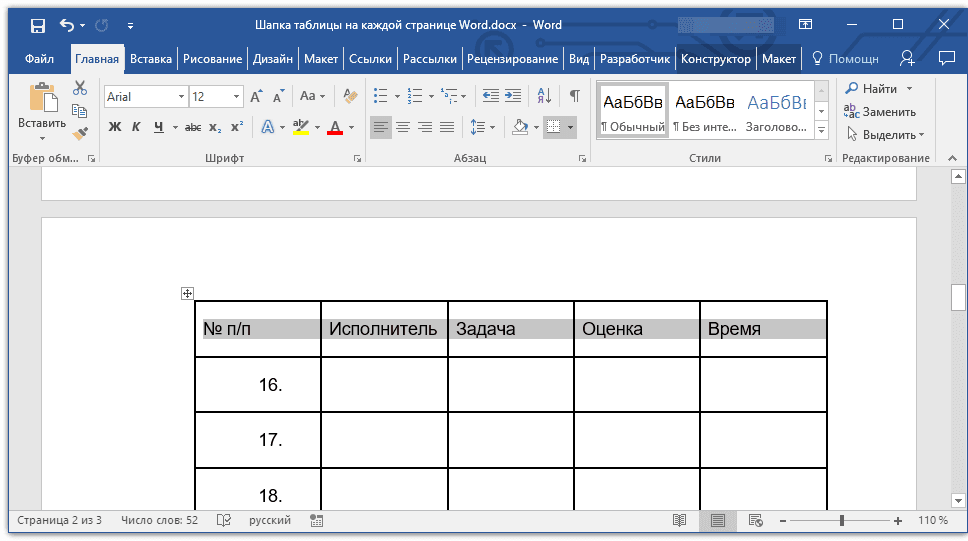The height and width of the screenshot is (541, 968).
Task: Sort table with the A-Я sort icon
Action: click(544, 97)
